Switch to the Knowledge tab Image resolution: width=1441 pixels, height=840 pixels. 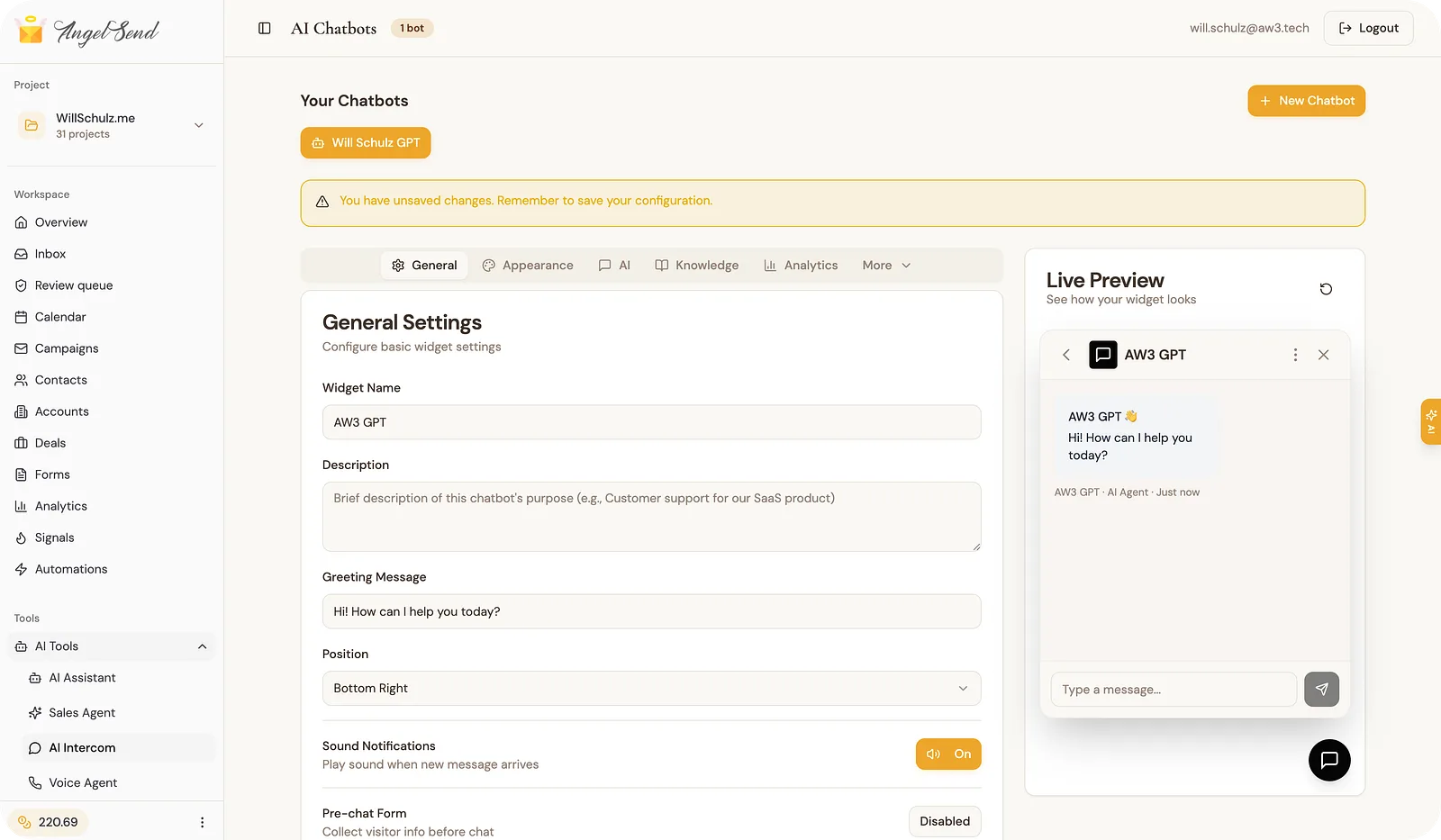coord(696,266)
